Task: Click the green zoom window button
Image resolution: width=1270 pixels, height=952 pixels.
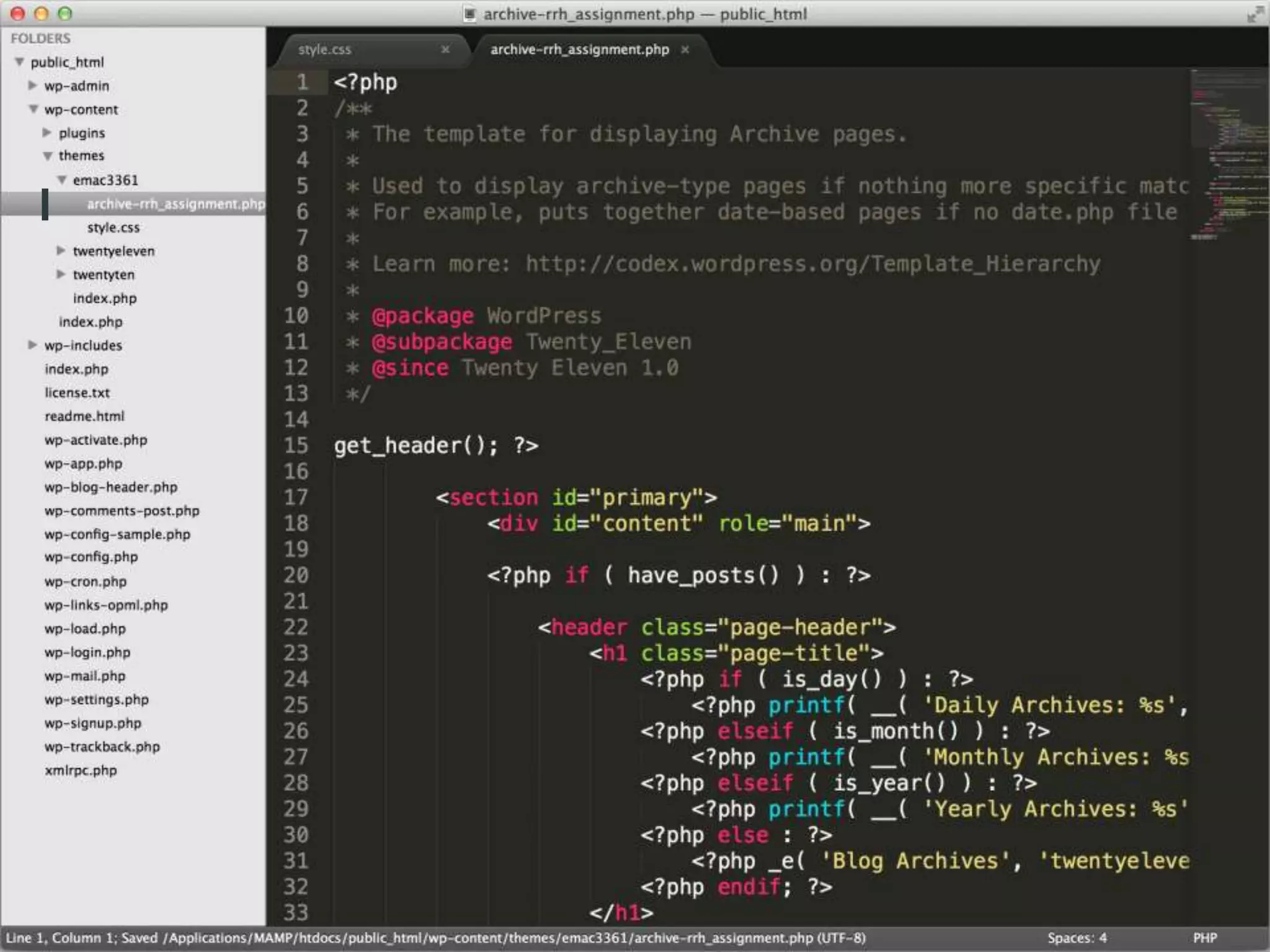Action: coord(65,14)
